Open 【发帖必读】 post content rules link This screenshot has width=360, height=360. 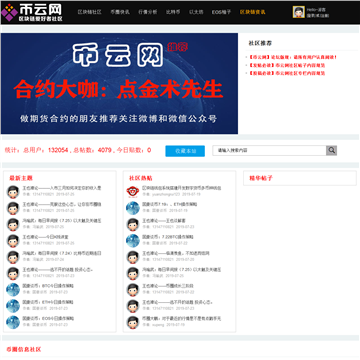(x=287, y=65)
